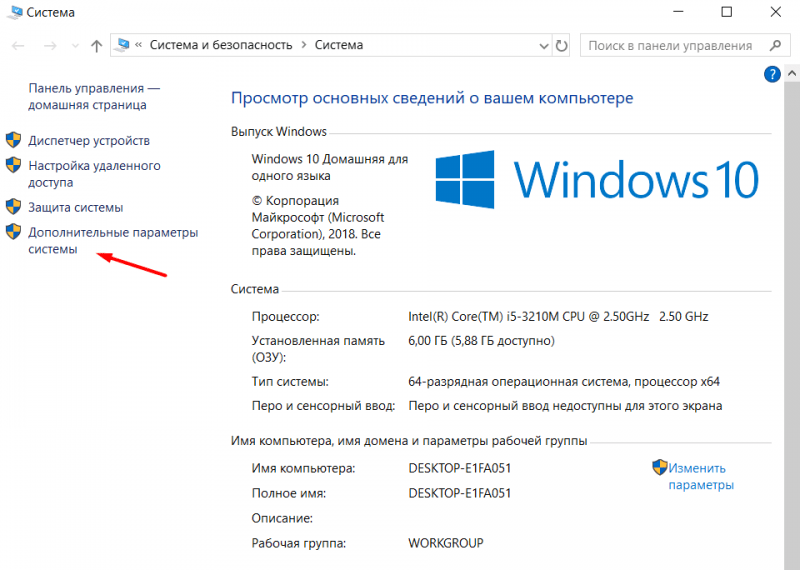This screenshot has width=800, height=570.
Task: Click the scroll up arrow of scrollbar
Action: (x=792, y=73)
